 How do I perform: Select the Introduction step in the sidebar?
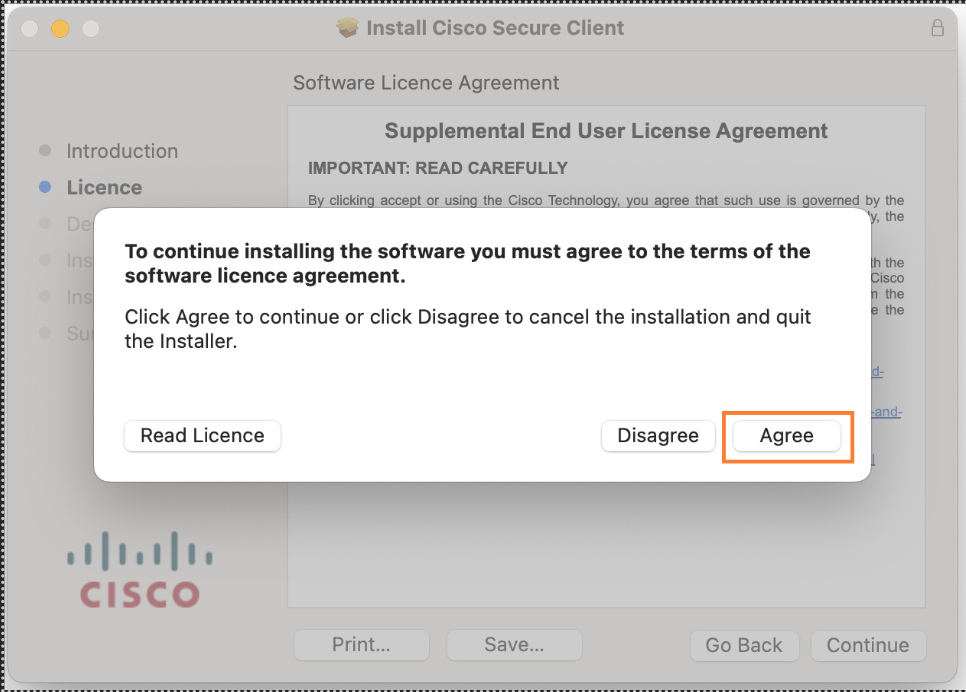[x=122, y=151]
